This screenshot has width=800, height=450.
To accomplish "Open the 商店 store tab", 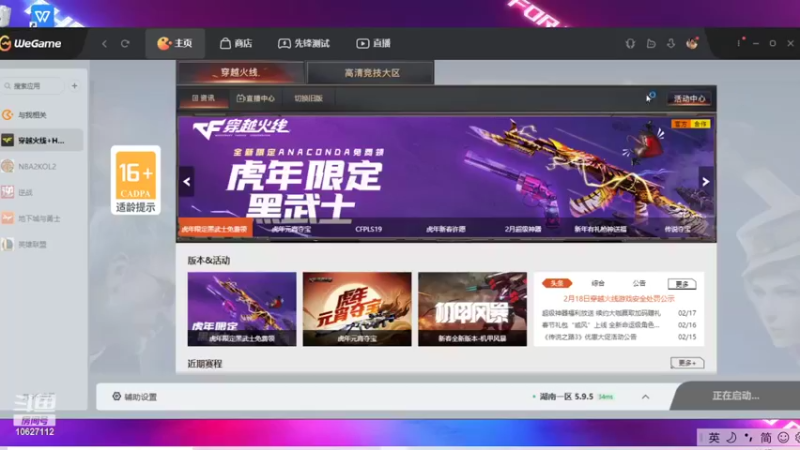I will (236, 43).
